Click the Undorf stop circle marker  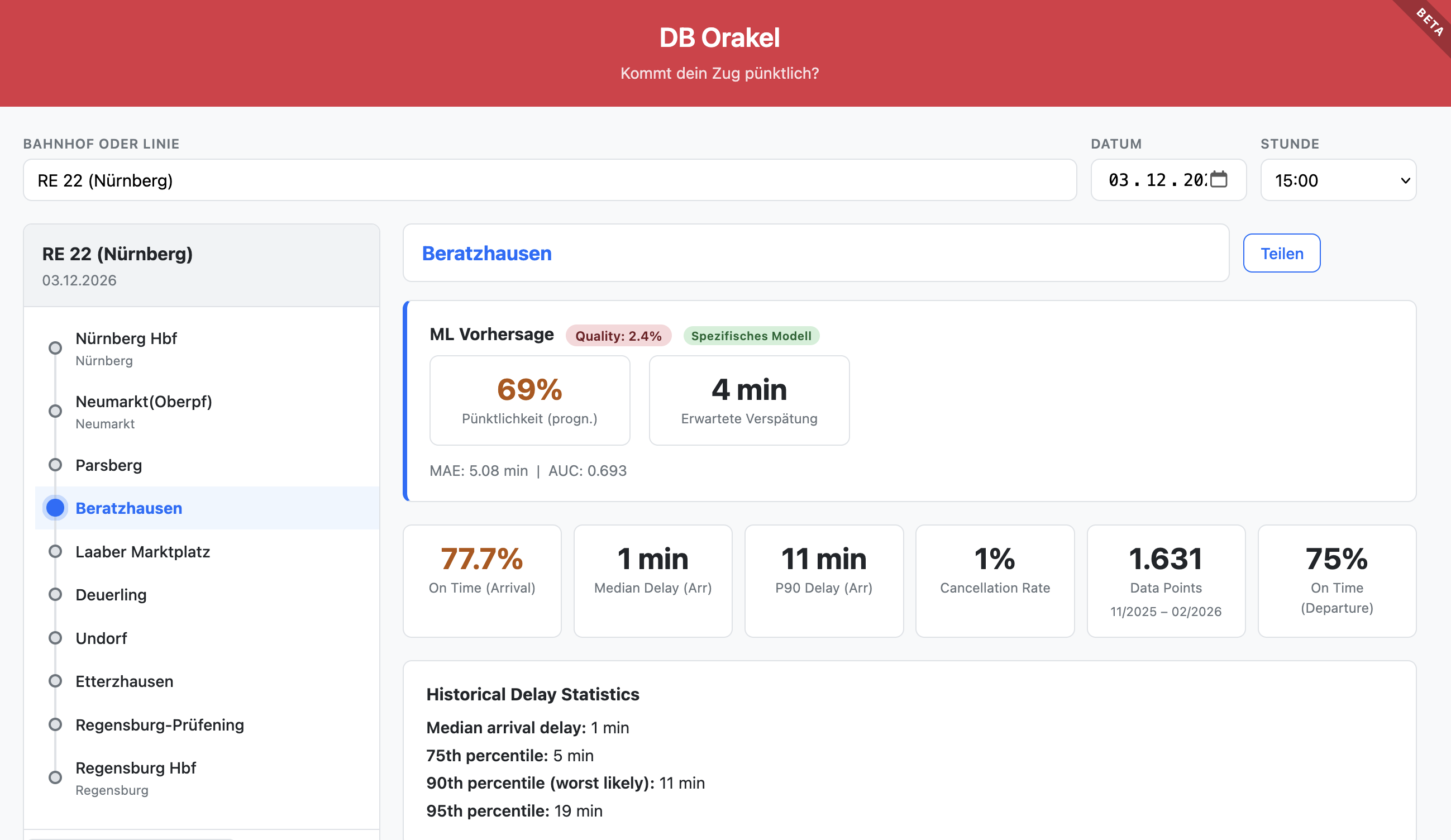click(55, 638)
